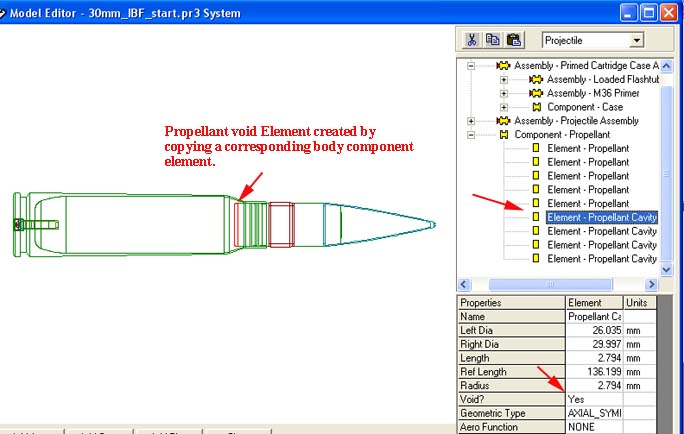
Task: Edit the Left Dia value 26.035
Action: (x=594, y=330)
